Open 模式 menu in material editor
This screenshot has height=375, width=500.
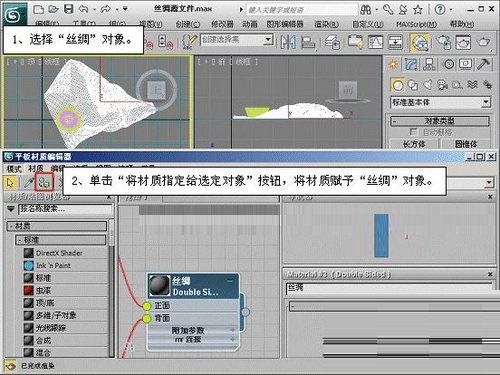(x=14, y=168)
